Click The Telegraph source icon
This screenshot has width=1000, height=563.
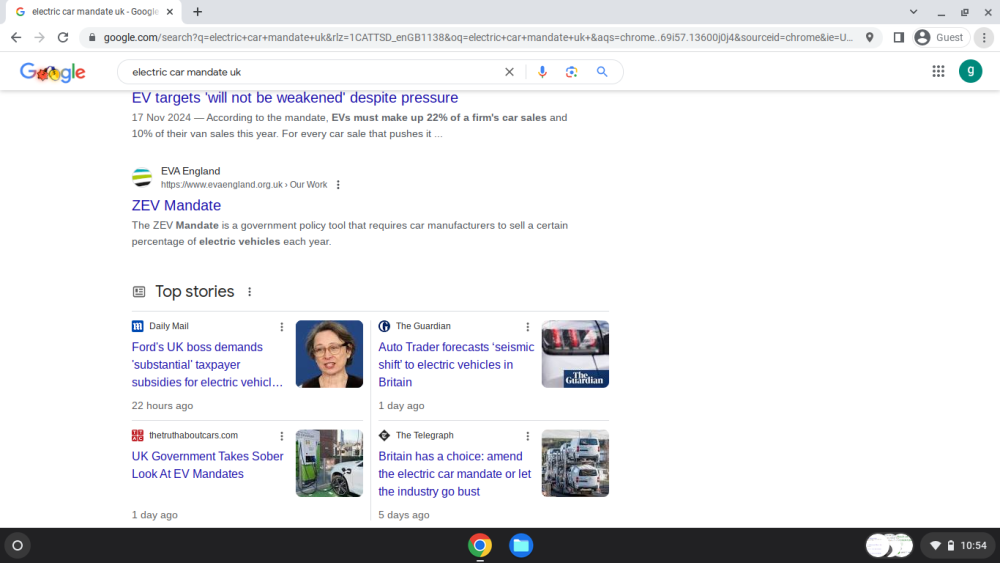click(x=384, y=435)
